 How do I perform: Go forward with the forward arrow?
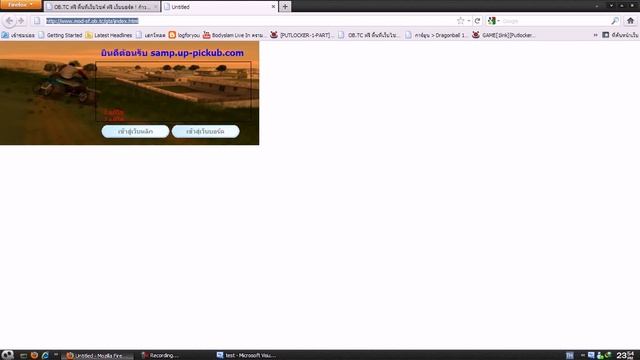[21, 21]
